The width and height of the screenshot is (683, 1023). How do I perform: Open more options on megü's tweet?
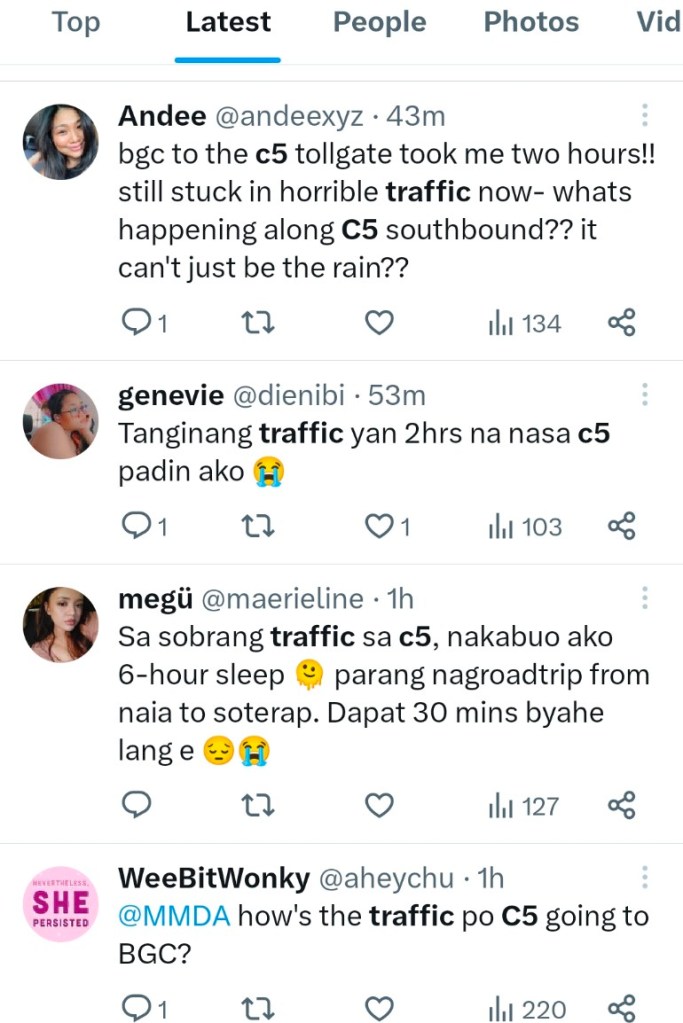tap(645, 599)
